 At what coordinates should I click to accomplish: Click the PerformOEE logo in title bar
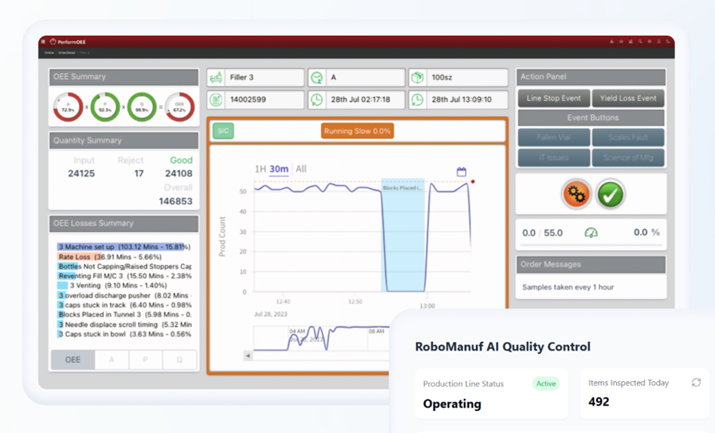click(x=61, y=43)
